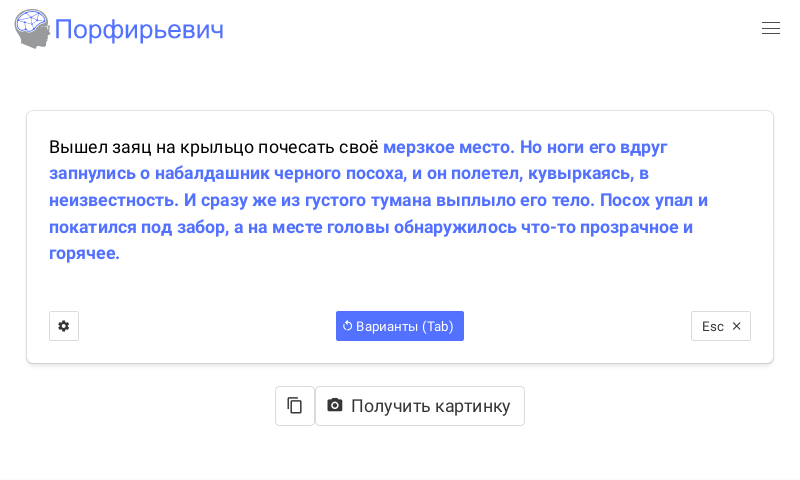Click the "Esc" text label

tap(712, 326)
